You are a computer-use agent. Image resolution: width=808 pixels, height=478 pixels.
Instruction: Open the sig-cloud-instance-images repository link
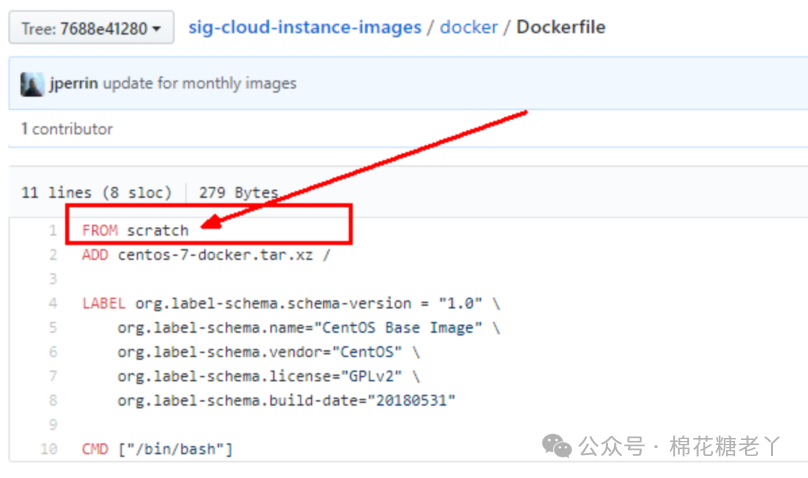pyautogui.click(x=305, y=27)
